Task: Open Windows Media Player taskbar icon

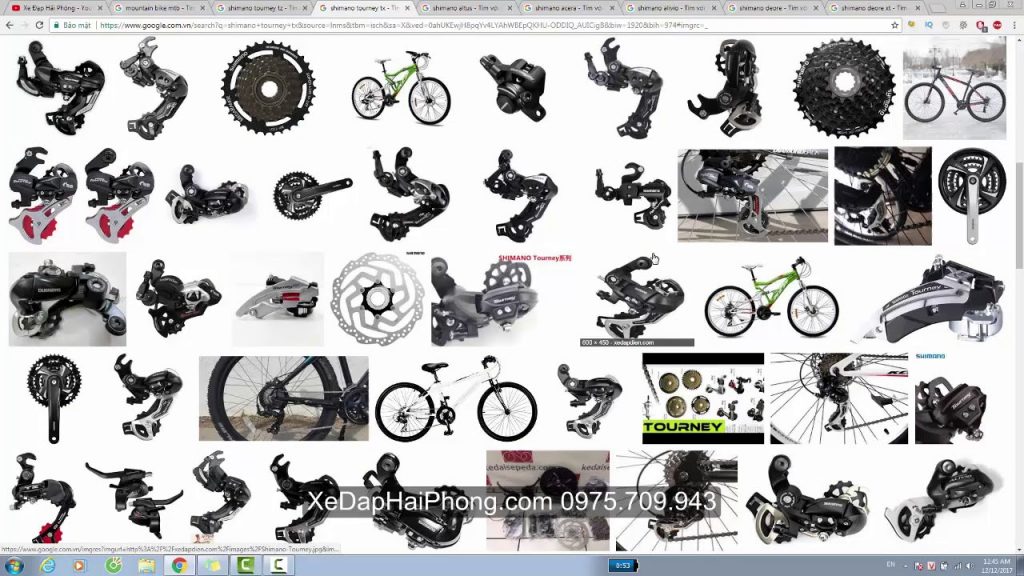Action: (x=79, y=565)
